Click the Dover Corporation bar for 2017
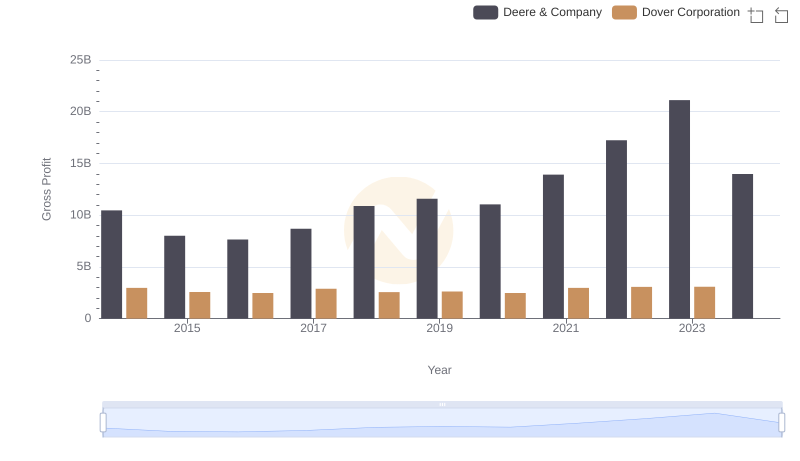Image resolution: width=800 pixels, height=461 pixels. click(x=326, y=303)
